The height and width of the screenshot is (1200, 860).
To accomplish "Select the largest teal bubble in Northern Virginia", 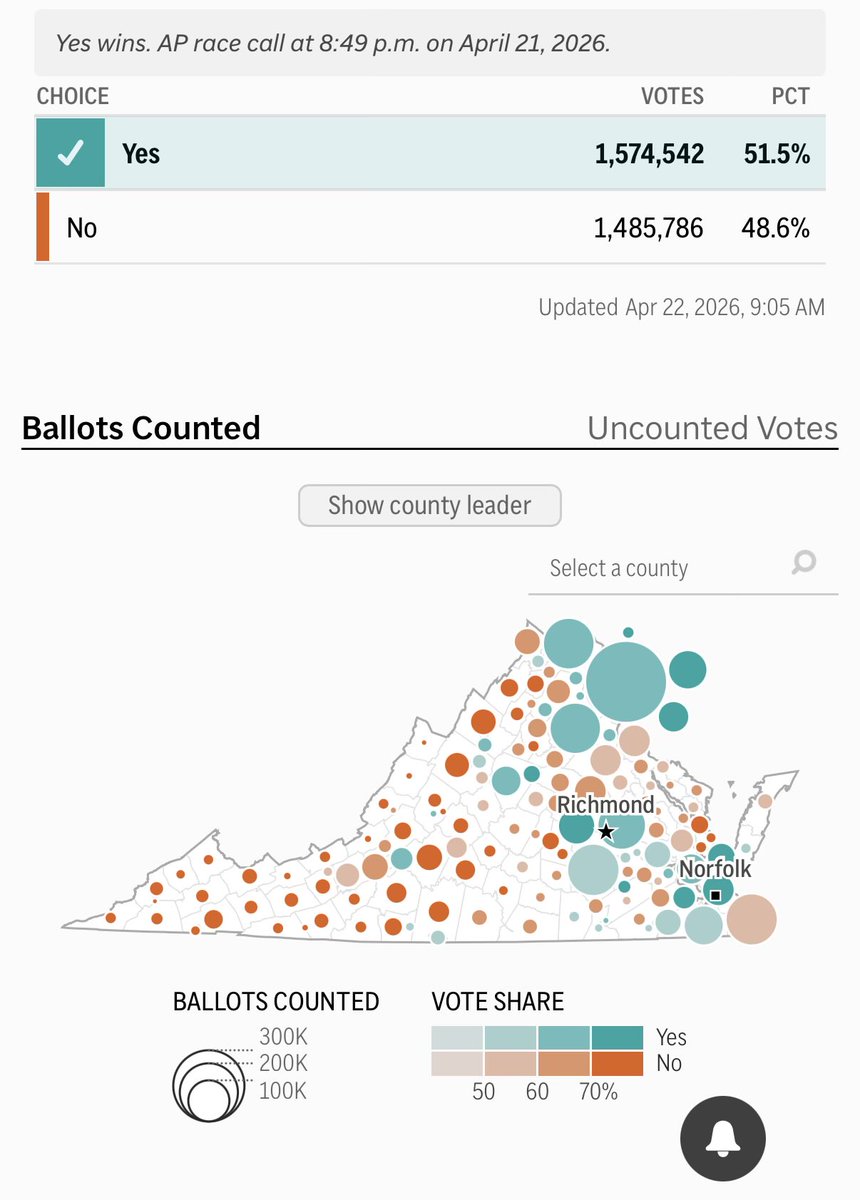I will 626,683.
